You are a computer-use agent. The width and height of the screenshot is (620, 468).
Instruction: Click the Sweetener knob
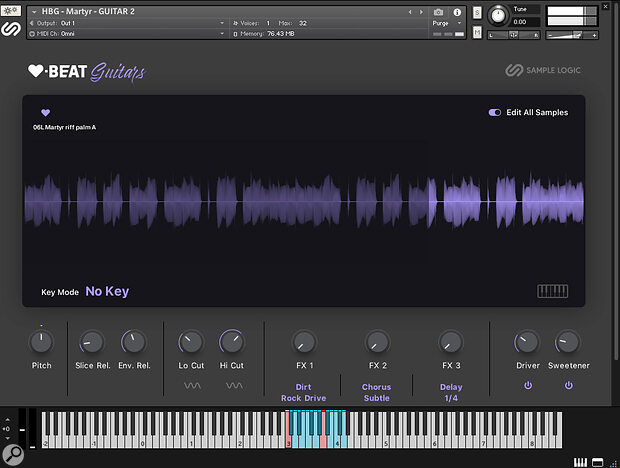click(x=568, y=342)
